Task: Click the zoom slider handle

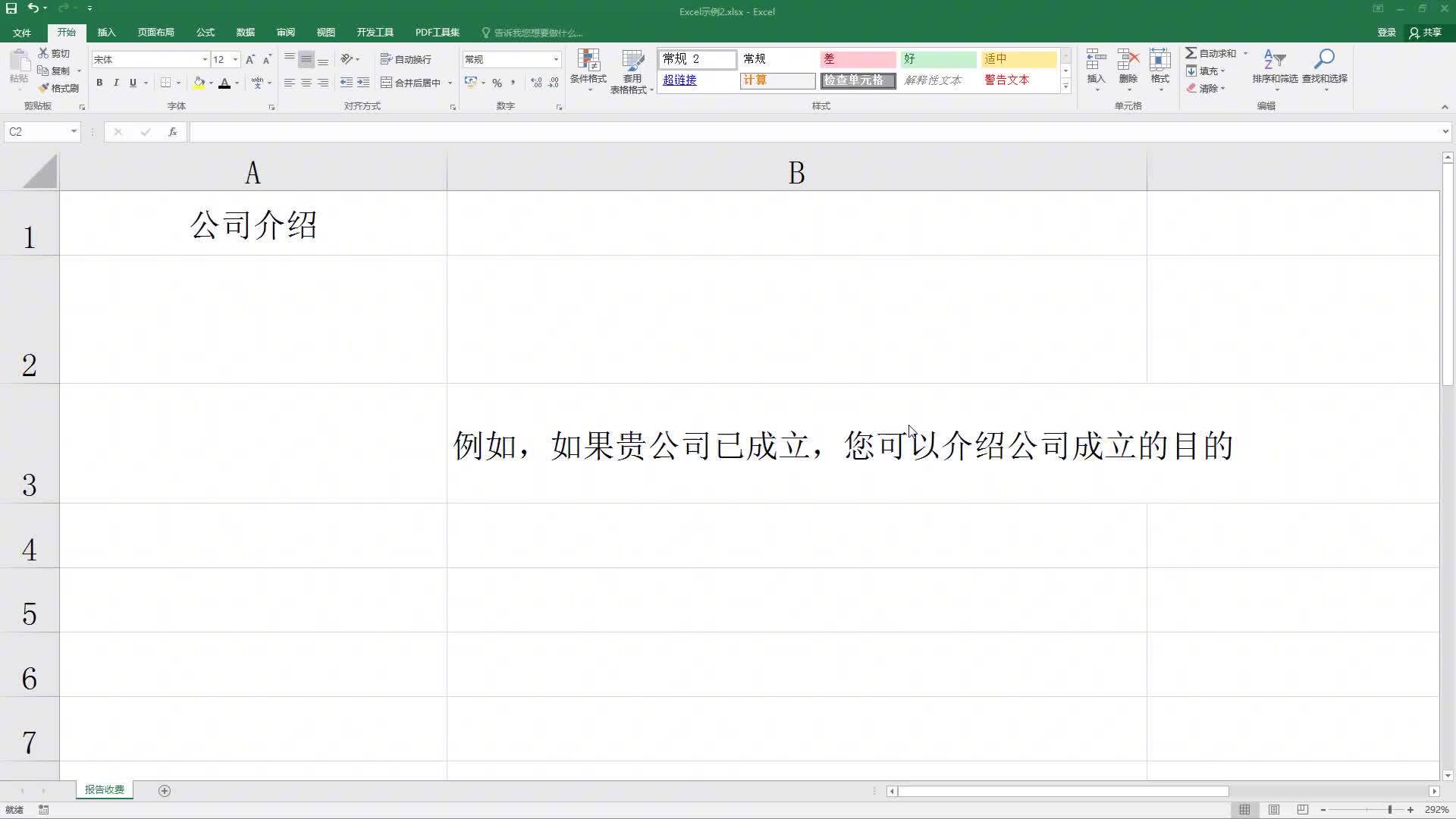Action: 1390,810
